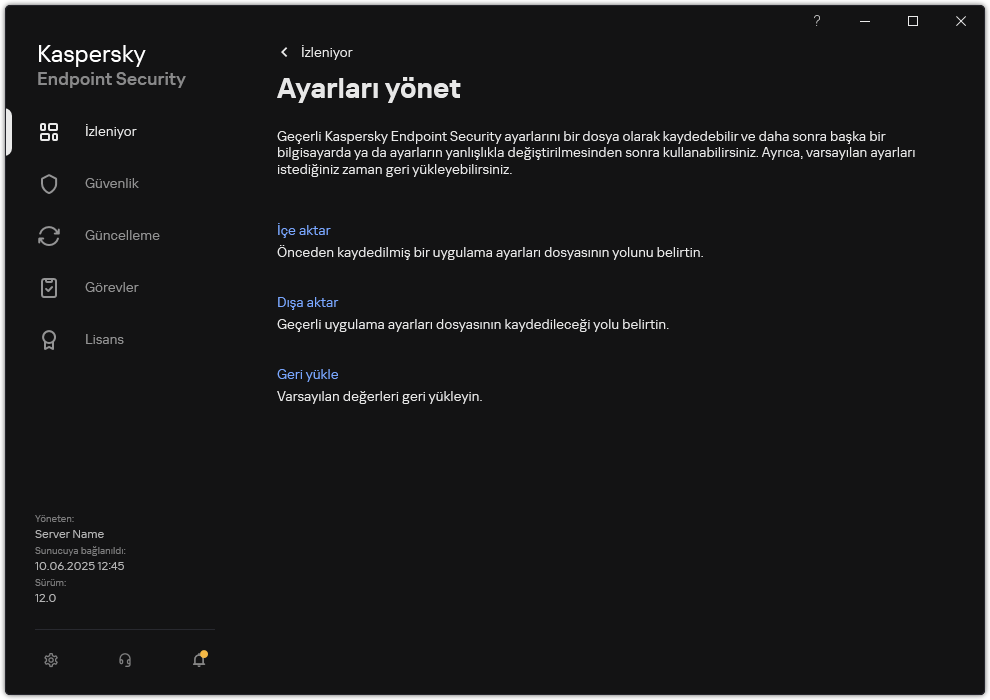This screenshot has height=700, width=990.
Task: Open Lisans via the ribbon badge icon
Action: point(49,339)
